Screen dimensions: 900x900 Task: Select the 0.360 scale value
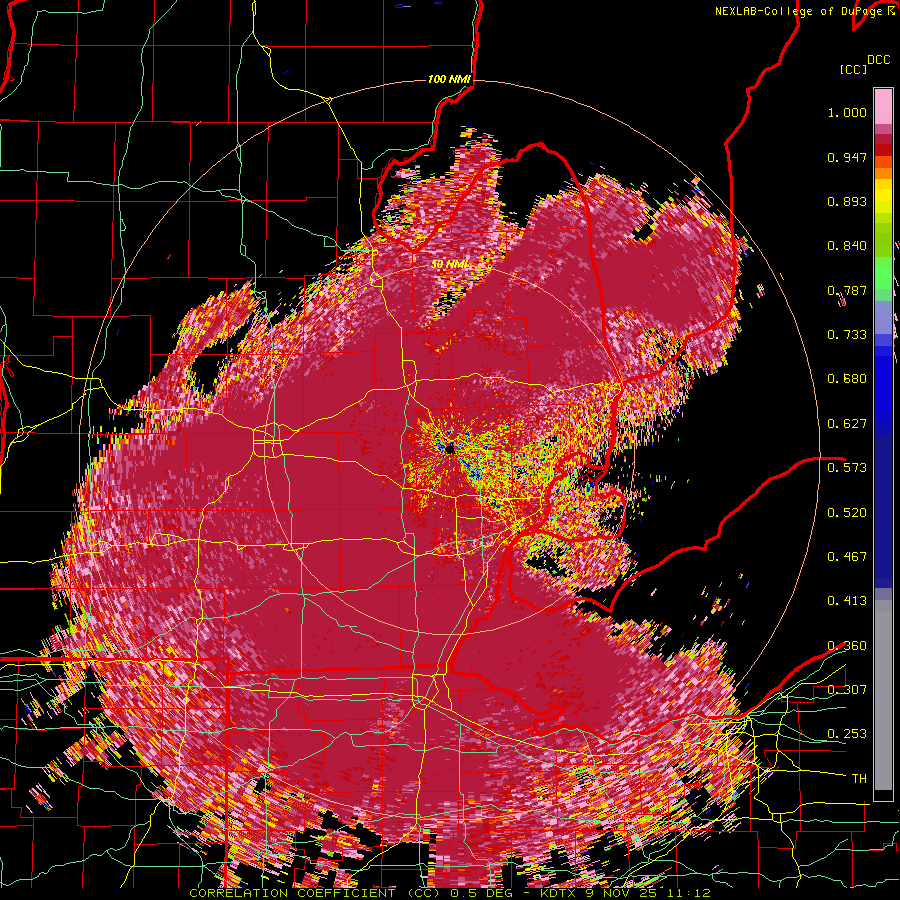847,646
